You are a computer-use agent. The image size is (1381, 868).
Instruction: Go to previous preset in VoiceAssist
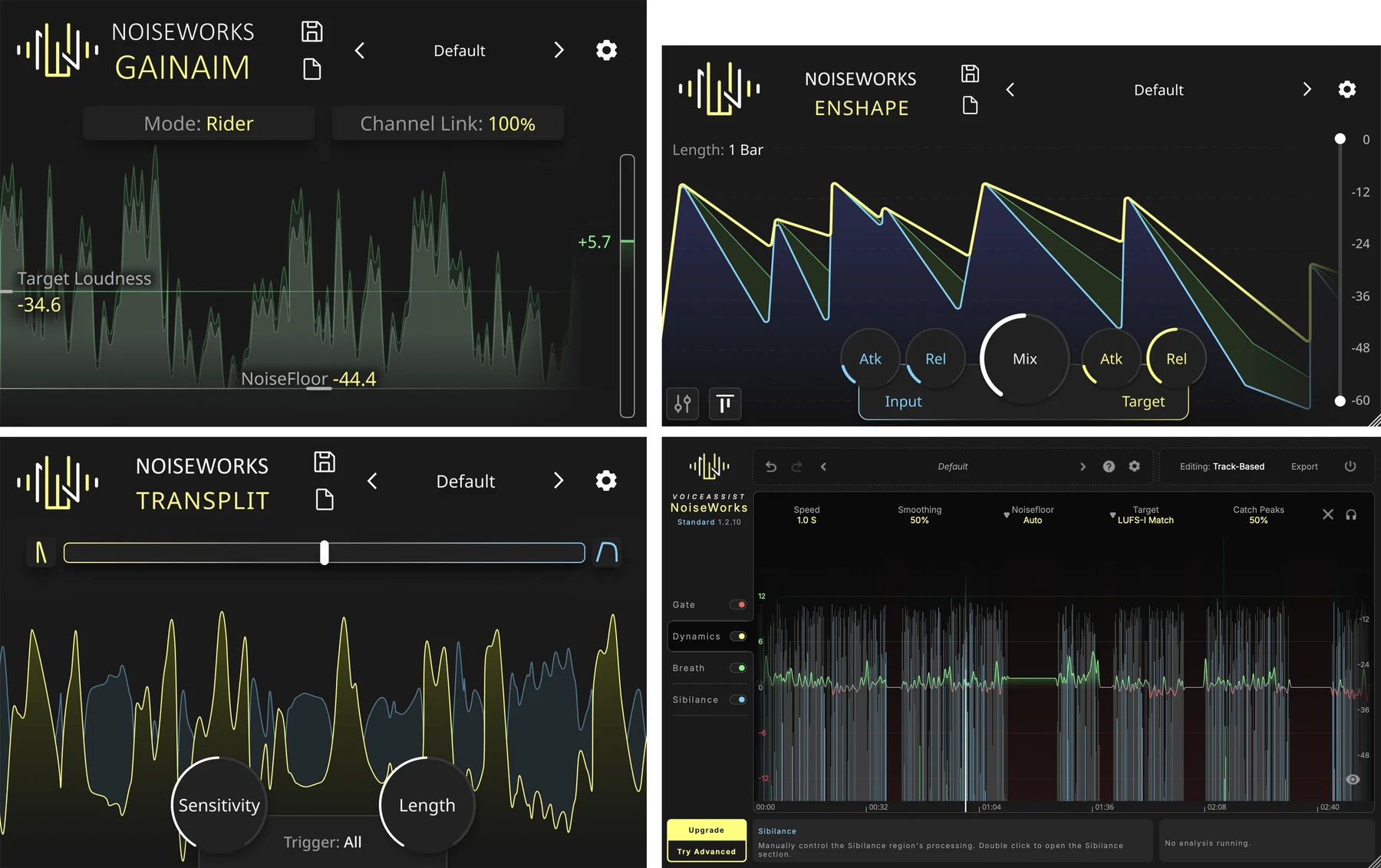click(x=823, y=466)
